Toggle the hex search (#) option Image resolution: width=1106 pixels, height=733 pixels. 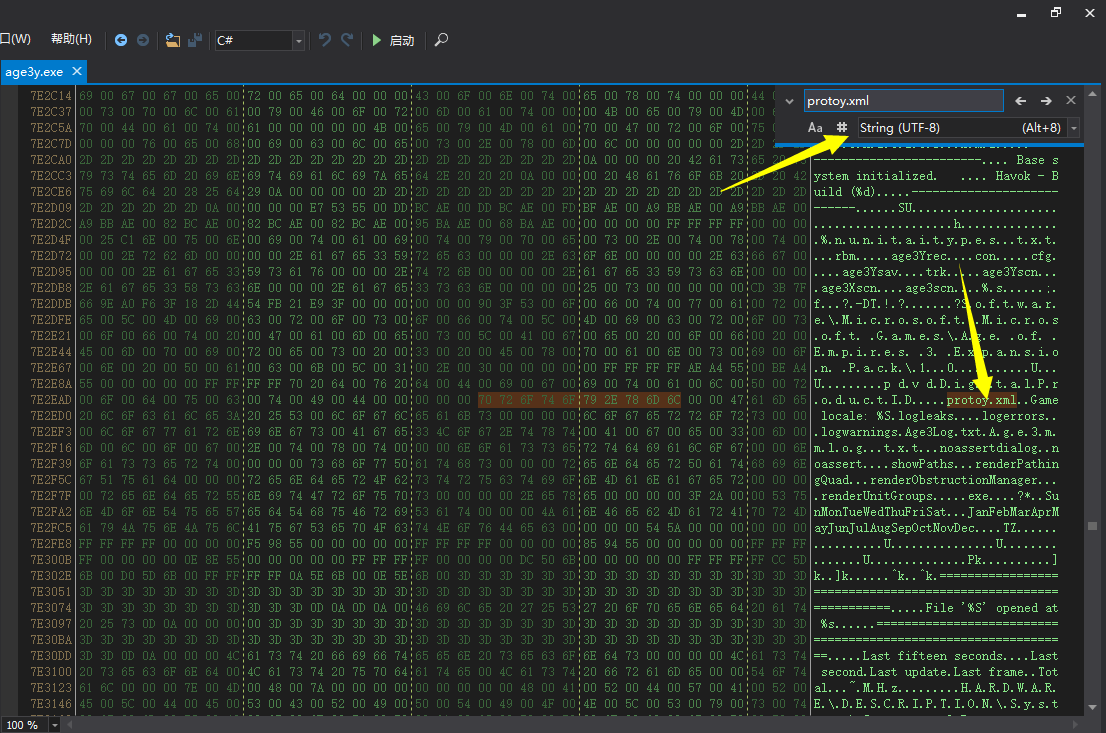point(842,128)
